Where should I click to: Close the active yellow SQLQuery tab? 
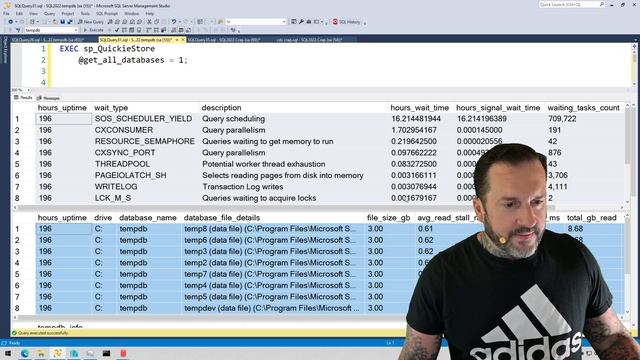[x=183, y=40]
